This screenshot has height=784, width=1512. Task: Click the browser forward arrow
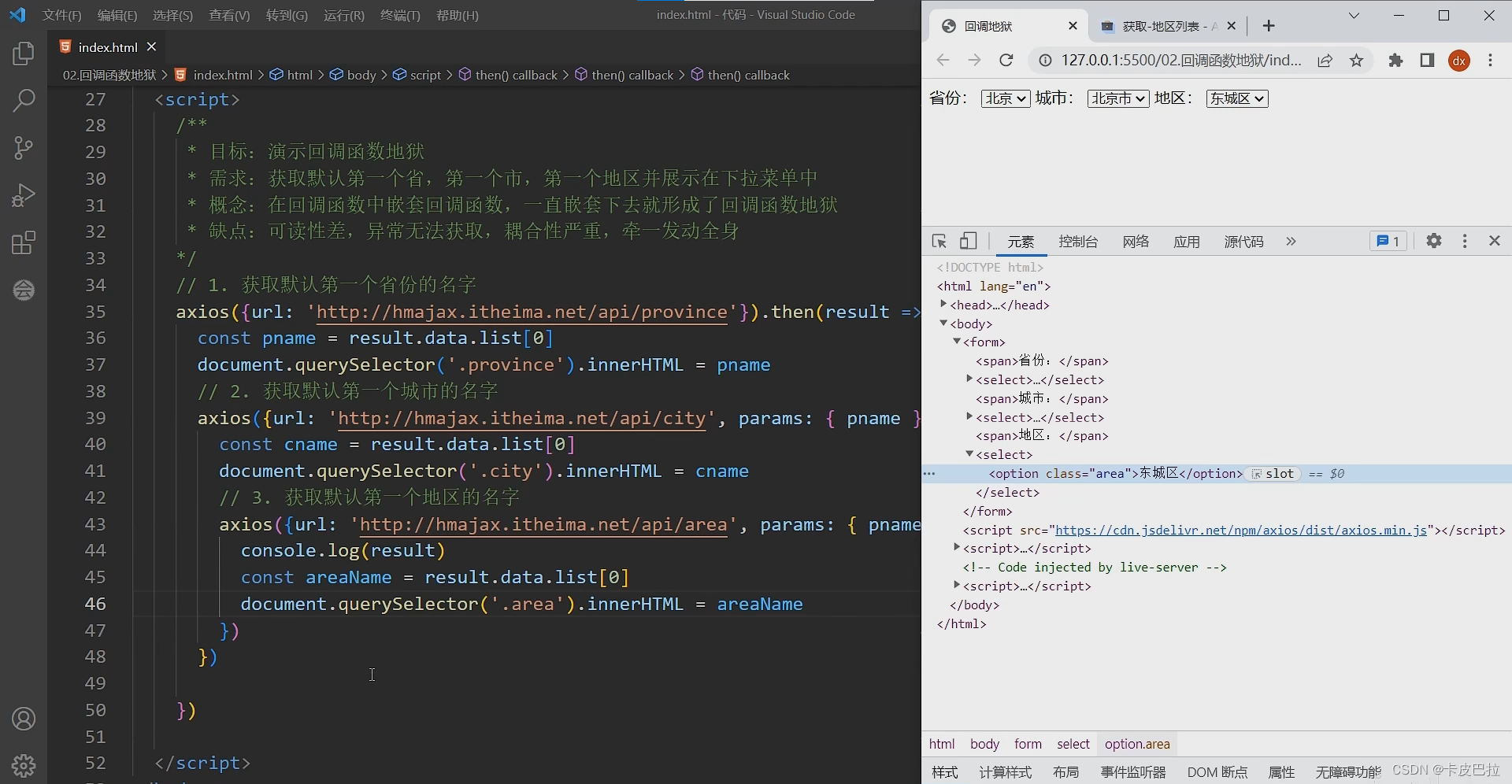pos(974,61)
